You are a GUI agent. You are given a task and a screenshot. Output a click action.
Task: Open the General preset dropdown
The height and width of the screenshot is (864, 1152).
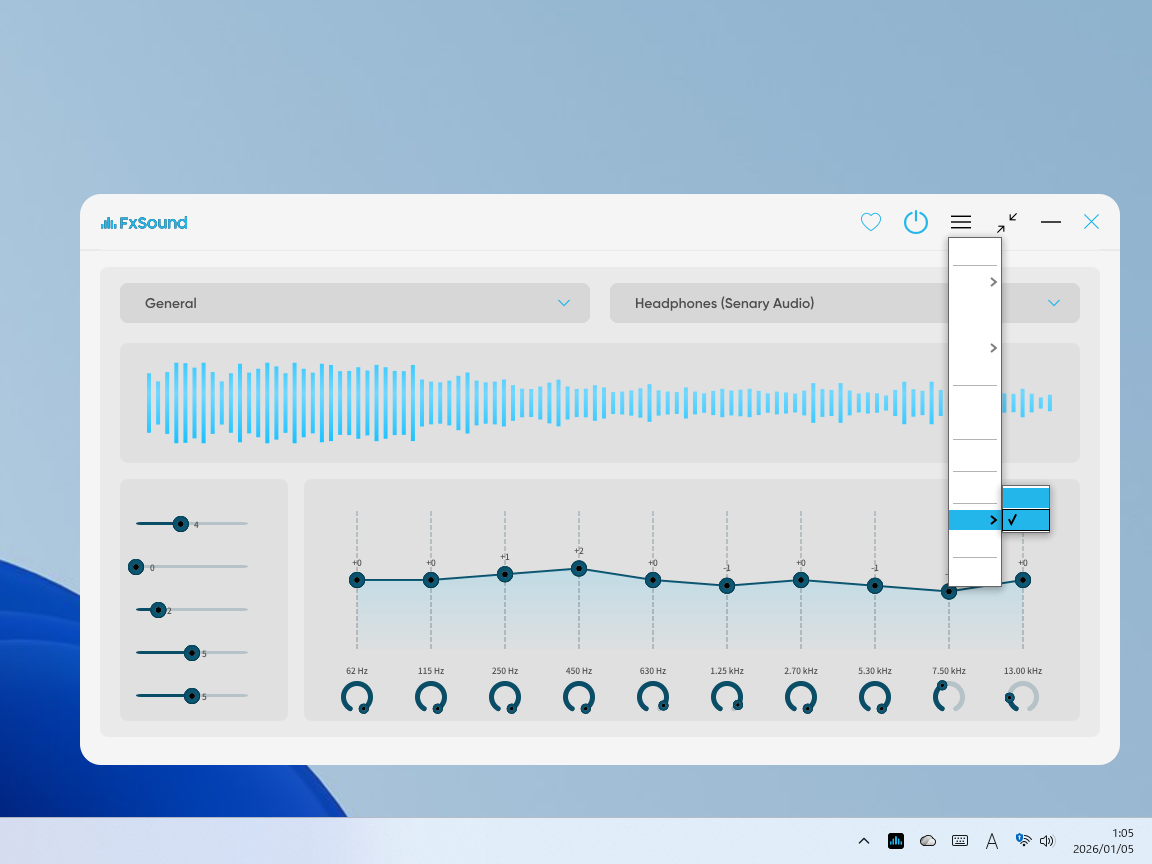355,303
